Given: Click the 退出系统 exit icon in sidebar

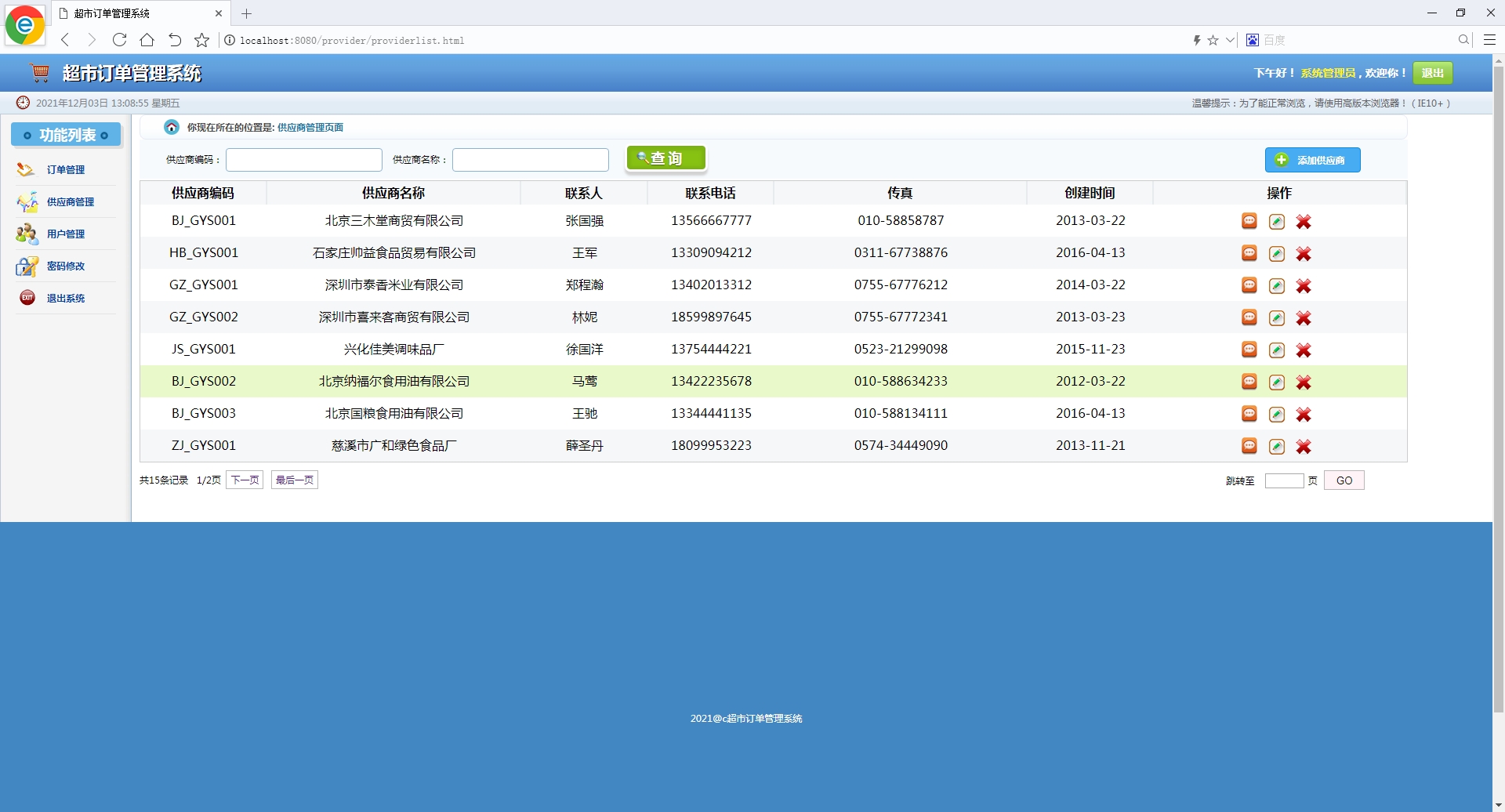Looking at the screenshot, I should click(x=27, y=297).
